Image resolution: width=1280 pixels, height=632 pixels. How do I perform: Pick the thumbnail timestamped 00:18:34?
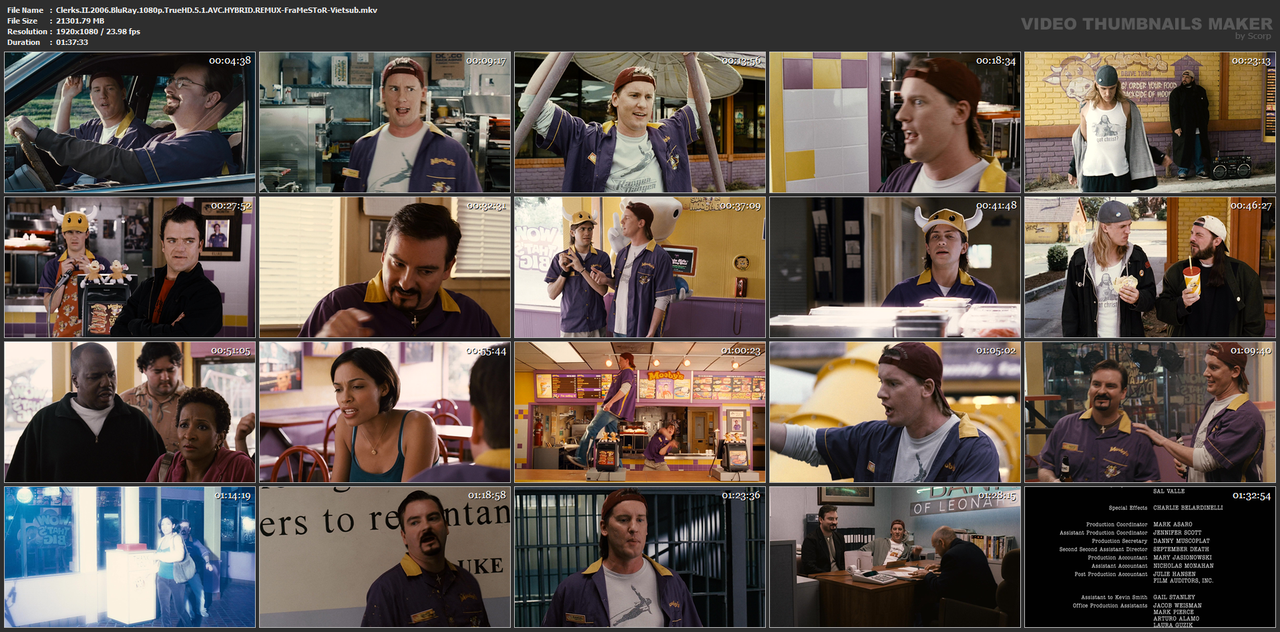pos(895,122)
